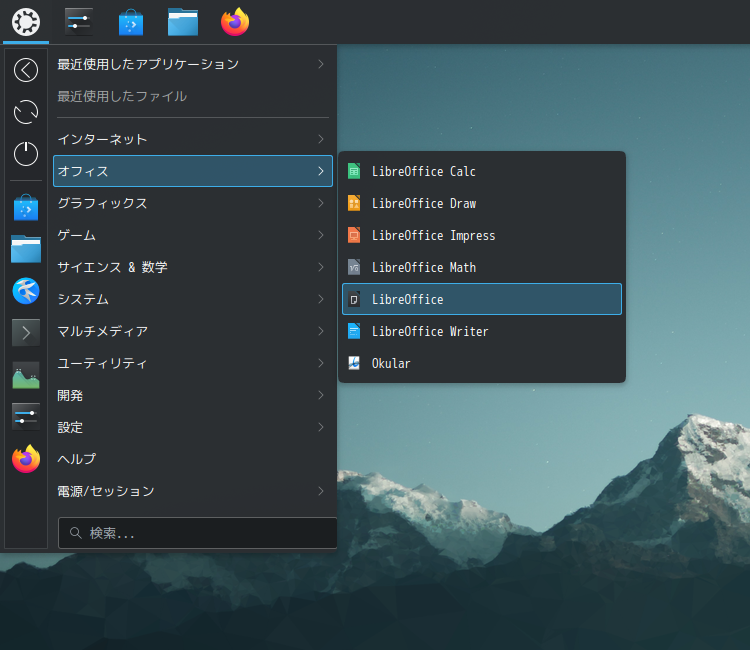Screen dimensions: 750x650
Task: Expand 電源/セッション category chevron
Action: tap(321, 491)
